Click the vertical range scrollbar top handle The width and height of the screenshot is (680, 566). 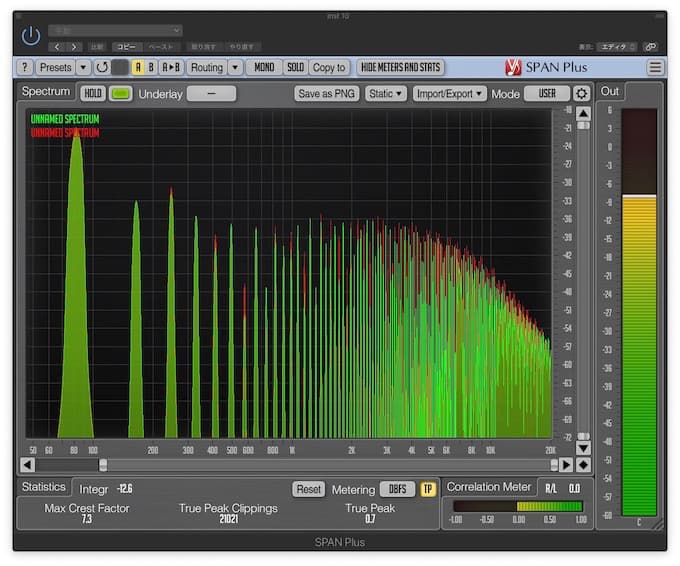pos(583,125)
